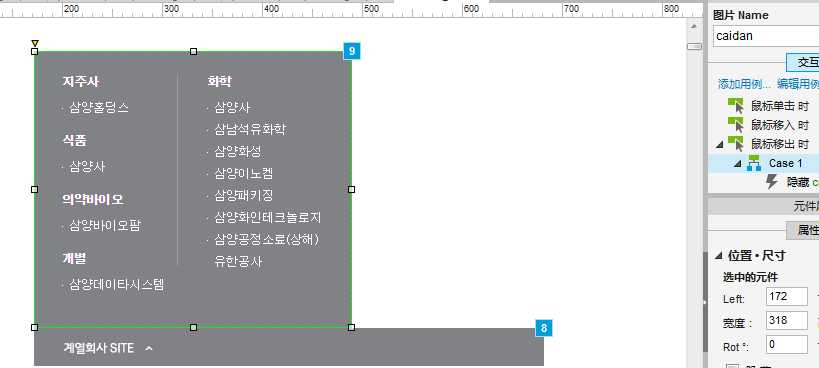819x368 pixels.
Task: Click the 鼠标移入 时 event icon
Action: (735, 124)
